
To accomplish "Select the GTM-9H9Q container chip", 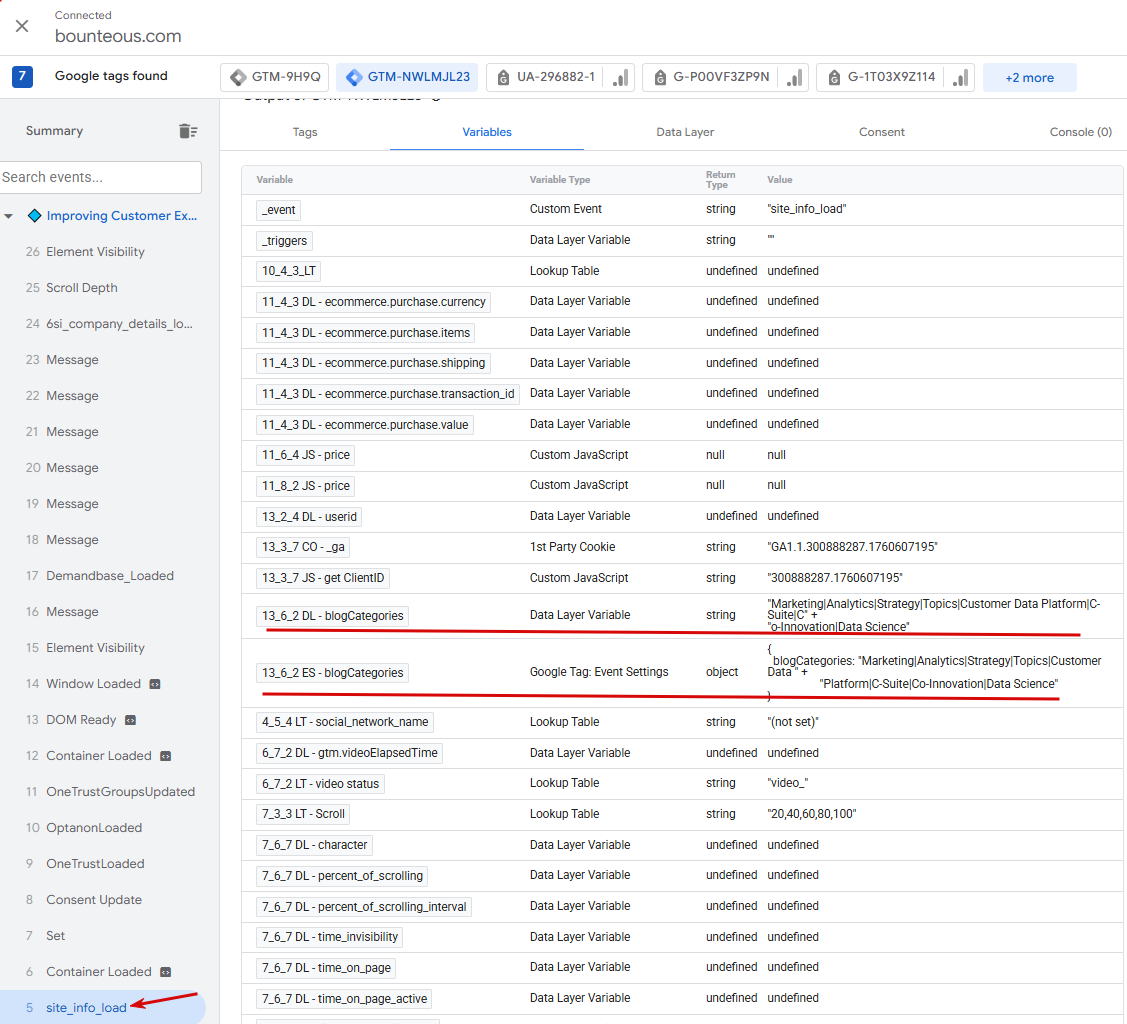I will click(275, 77).
